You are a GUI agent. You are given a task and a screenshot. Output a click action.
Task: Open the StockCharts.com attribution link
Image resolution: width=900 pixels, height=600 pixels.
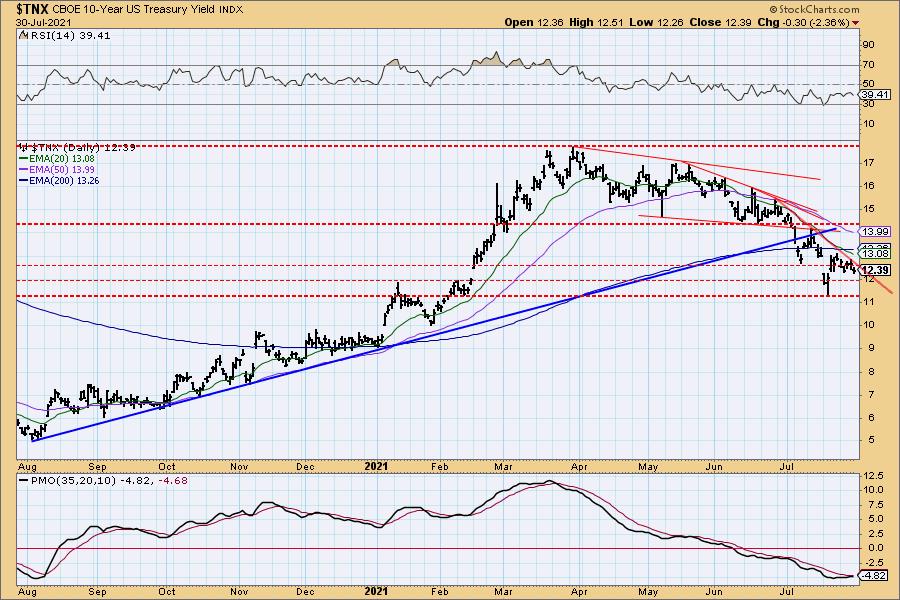(x=814, y=9)
